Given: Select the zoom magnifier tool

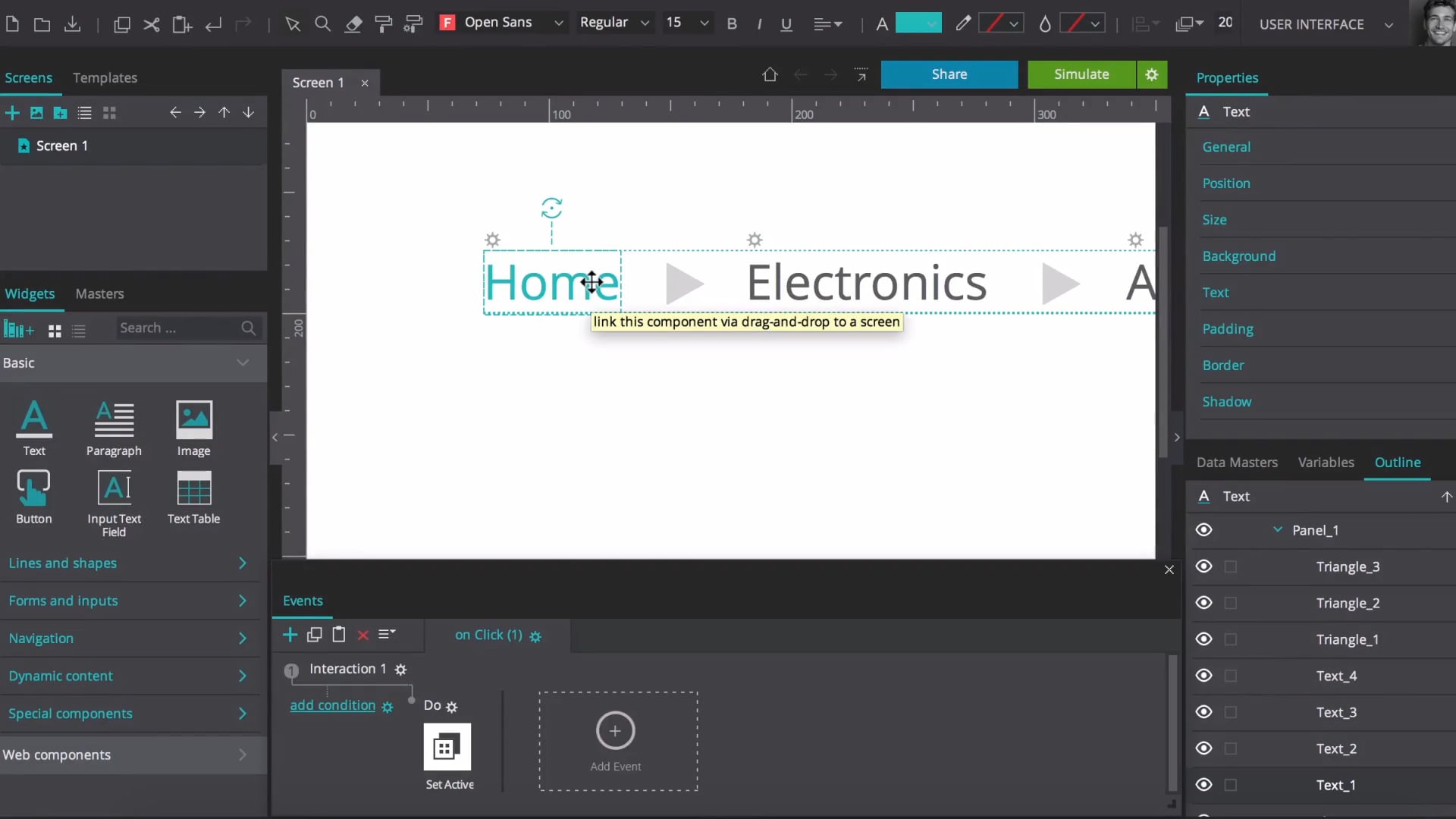Looking at the screenshot, I should coord(322,24).
